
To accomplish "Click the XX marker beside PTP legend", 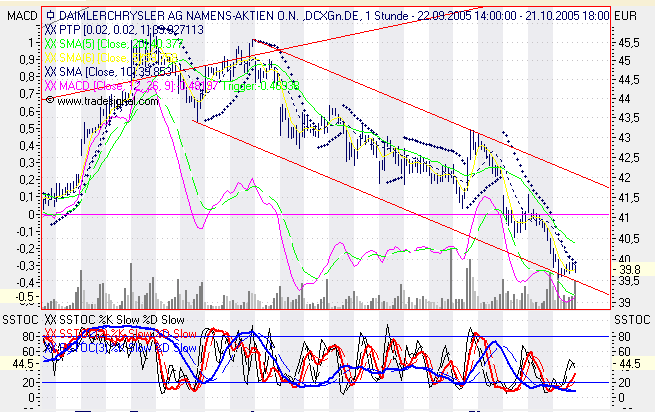I will [51, 30].
